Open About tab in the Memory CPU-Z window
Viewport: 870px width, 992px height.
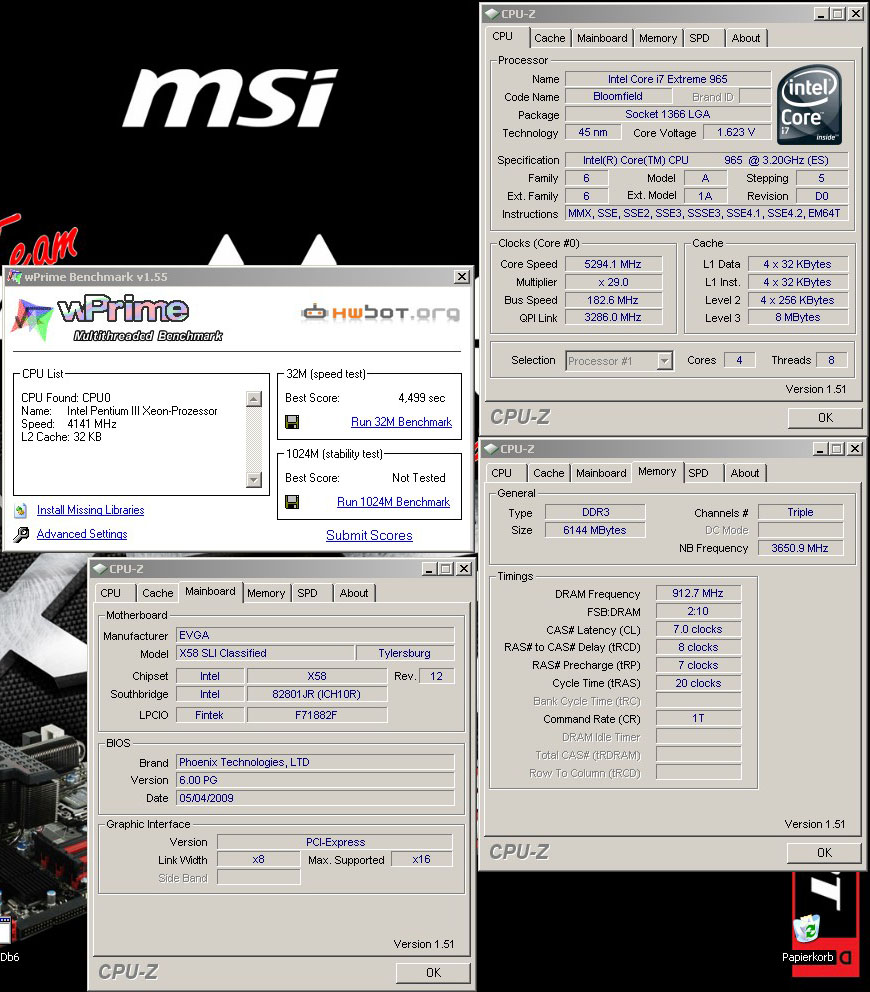(x=745, y=473)
